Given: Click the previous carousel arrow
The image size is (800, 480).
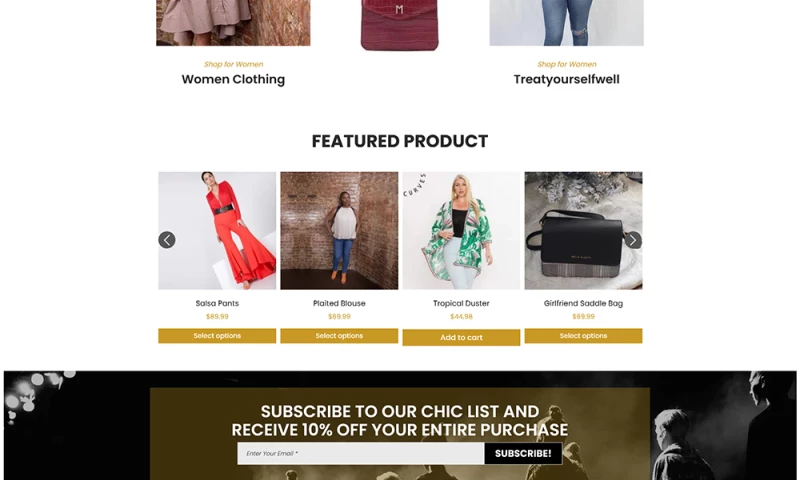Looking at the screenshot, I should [x=167, y=240].
